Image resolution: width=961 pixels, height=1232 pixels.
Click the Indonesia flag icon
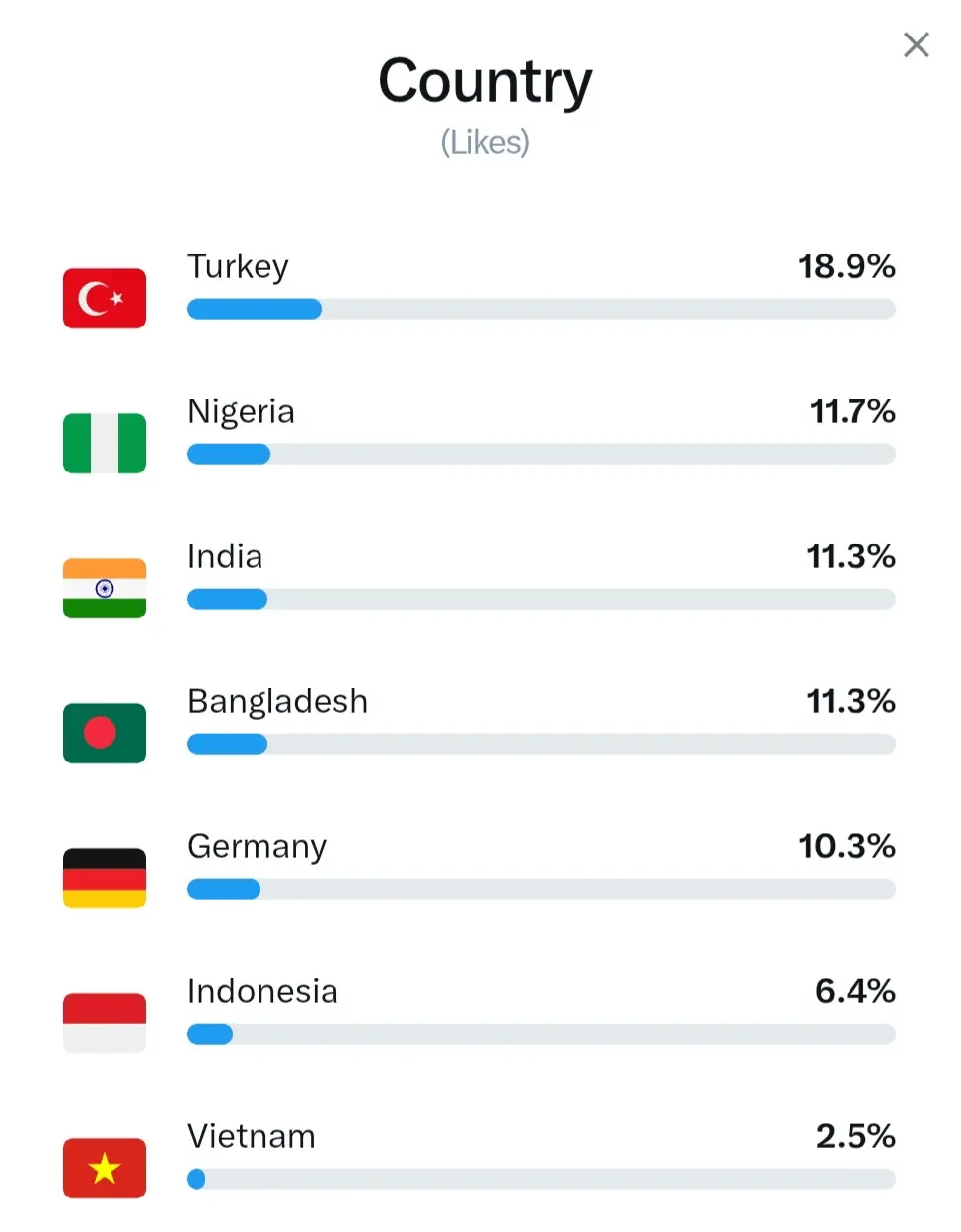(105, 1023)
